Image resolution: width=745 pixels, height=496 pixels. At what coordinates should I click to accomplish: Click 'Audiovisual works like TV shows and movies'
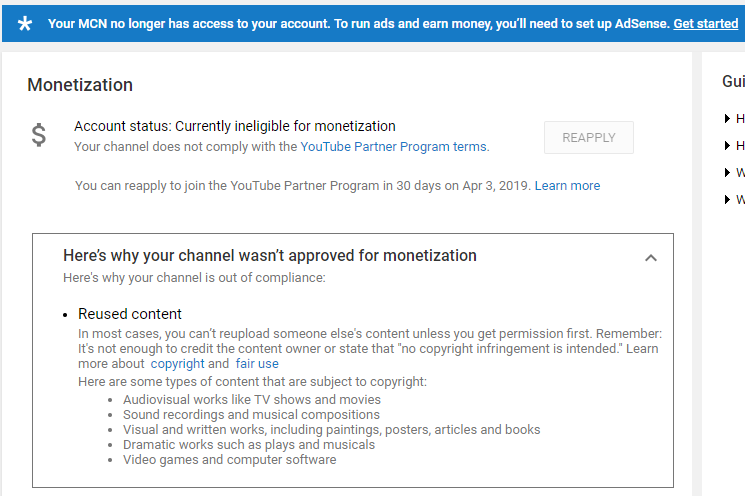[252, 400]
